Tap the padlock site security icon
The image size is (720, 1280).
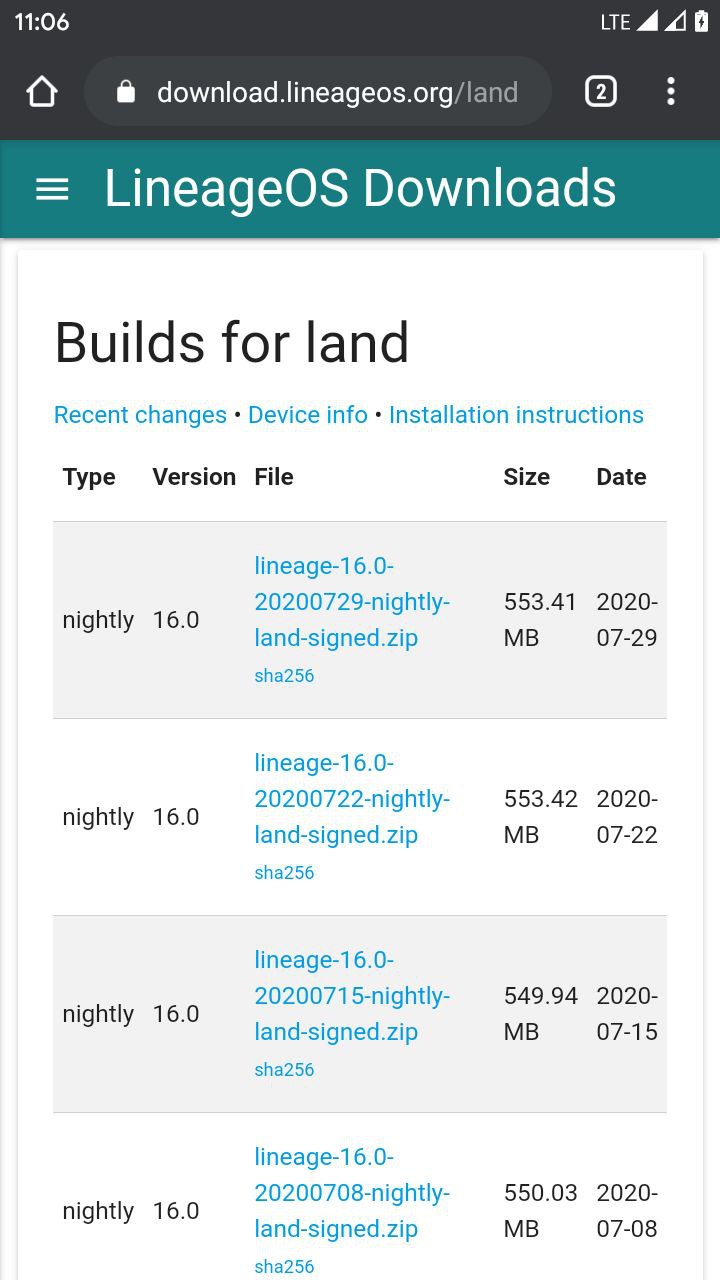click(x=125, y=92)
